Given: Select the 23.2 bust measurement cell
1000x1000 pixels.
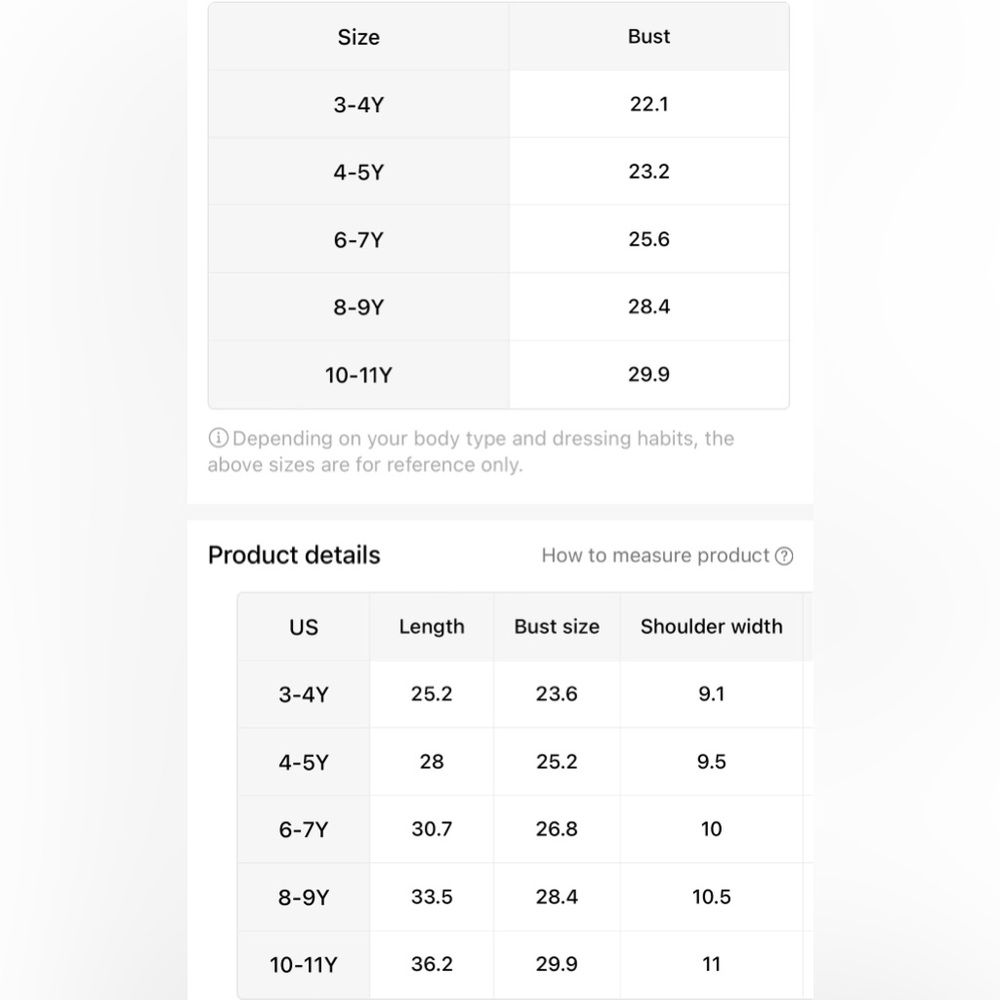Looking at the screenshot, I should (649, 171).
